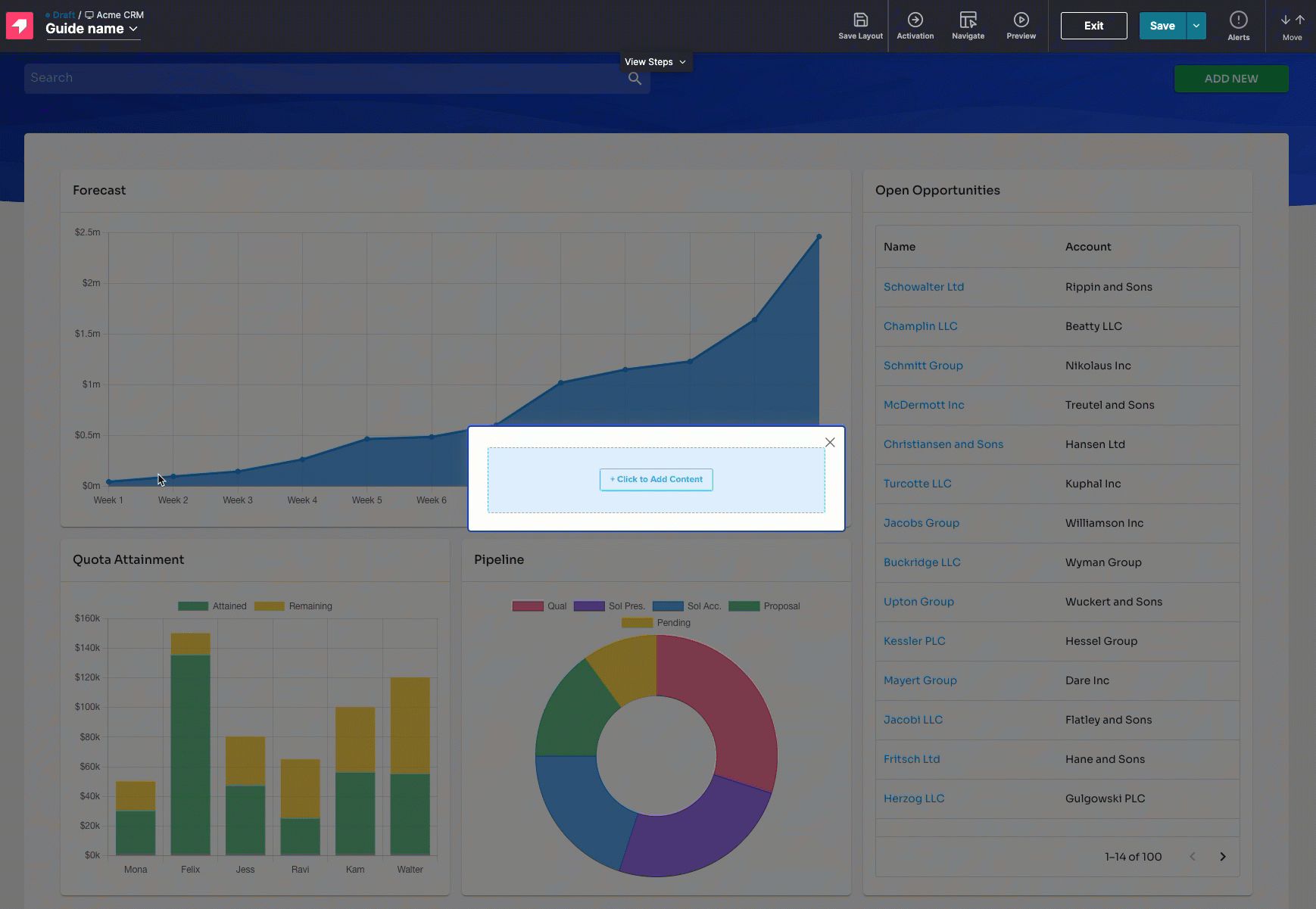Click the Save Layout icon
1316x909 pixels.
[x=860, y=20]
